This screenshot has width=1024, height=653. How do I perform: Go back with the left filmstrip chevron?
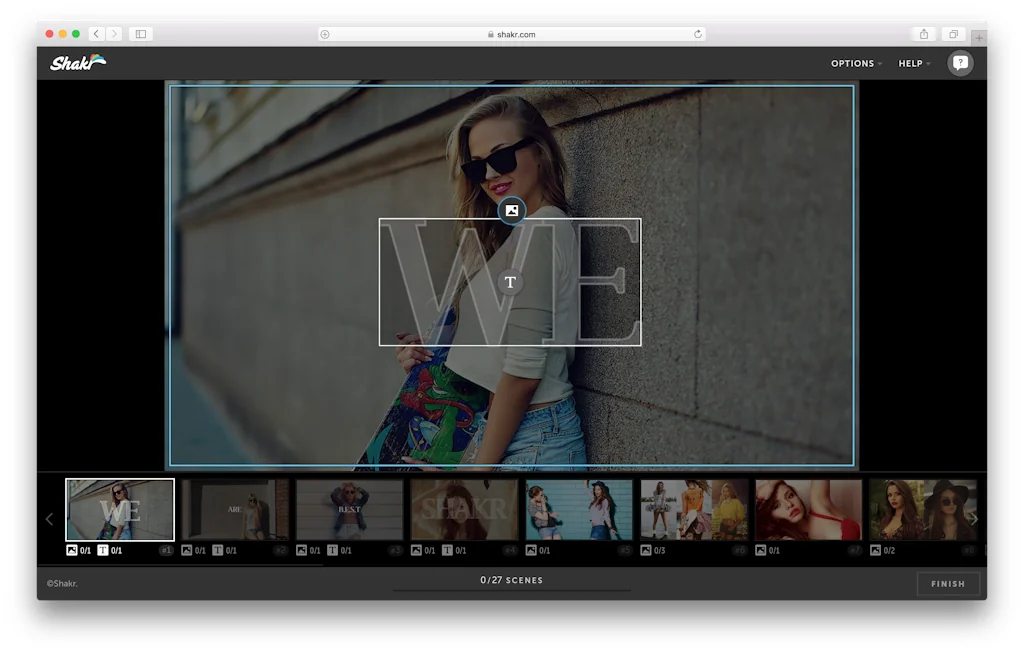coord(49,518)
